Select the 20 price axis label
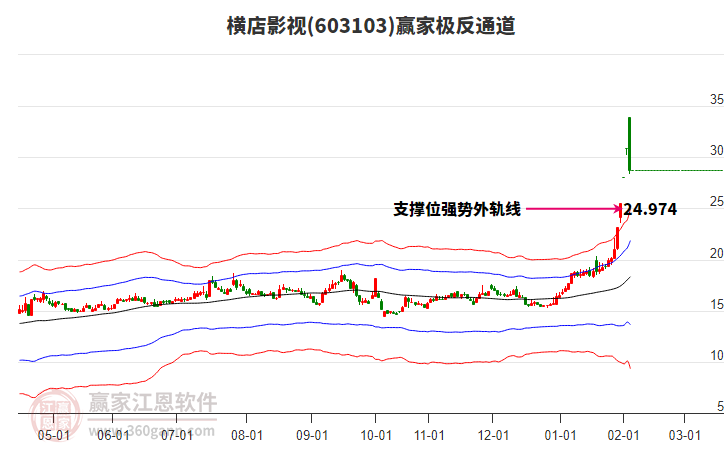The image size is (726, 450). coord(716,254)
